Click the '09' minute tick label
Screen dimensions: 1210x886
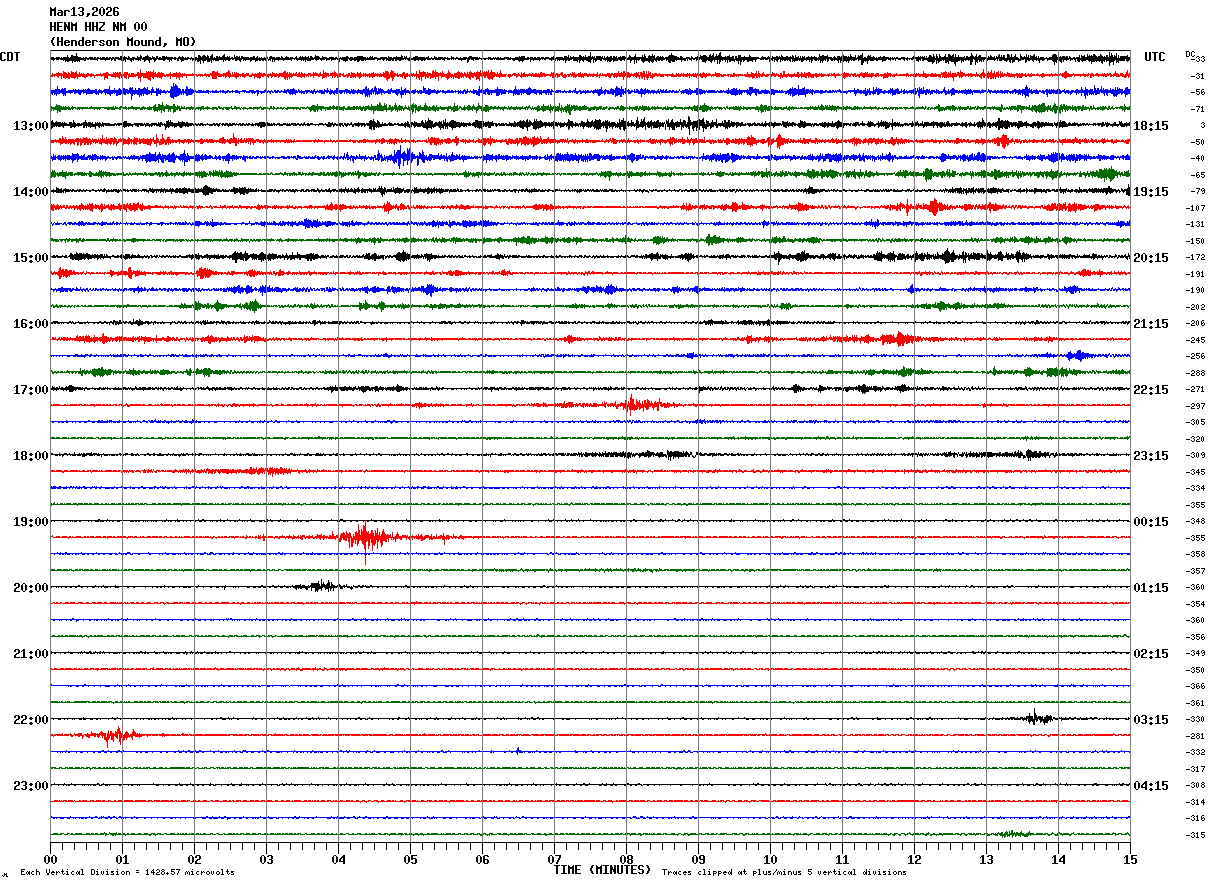coord(698,859)
